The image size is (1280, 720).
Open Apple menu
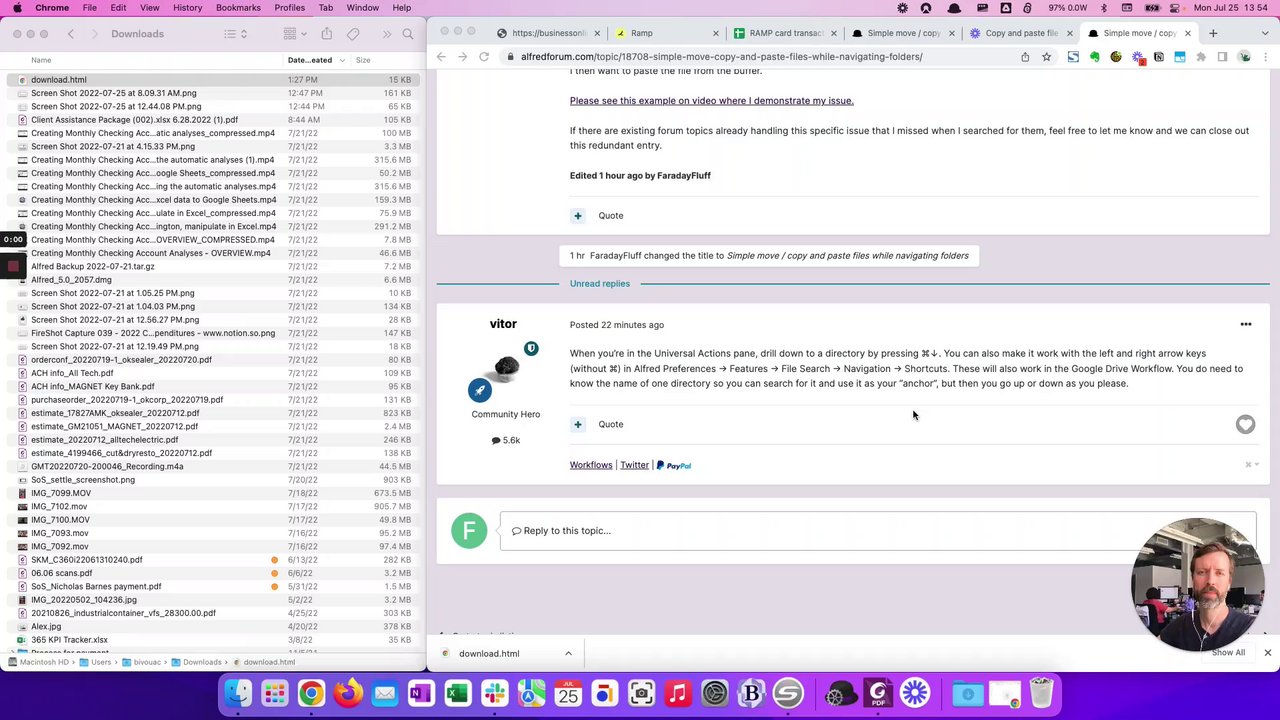(x=17, y=8)
